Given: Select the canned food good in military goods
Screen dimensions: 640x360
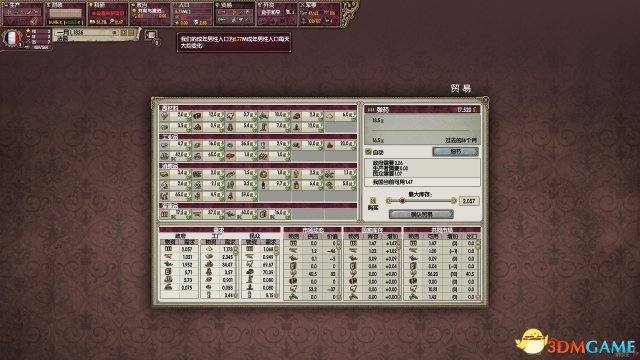Looking at the screenshot, I should click(x=275, y=213).
